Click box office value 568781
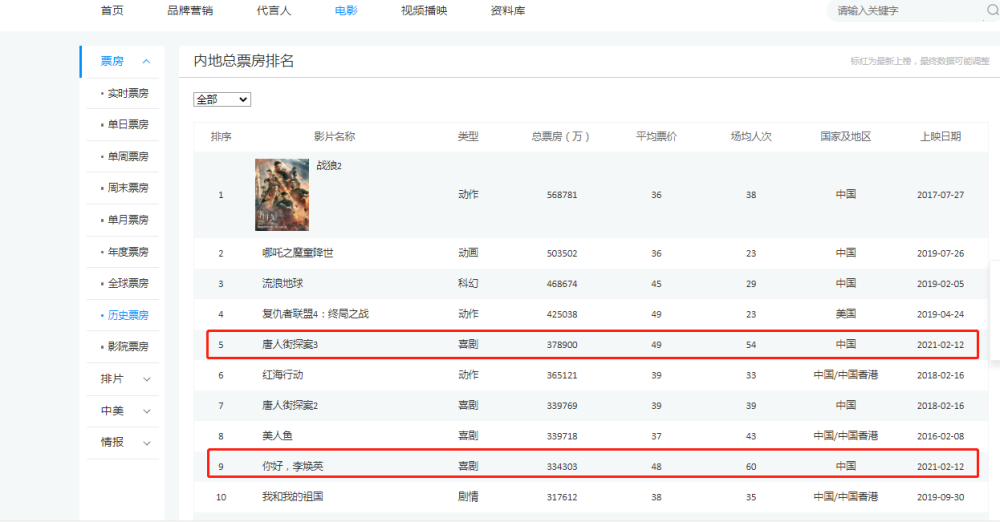 tap(562, 195)
